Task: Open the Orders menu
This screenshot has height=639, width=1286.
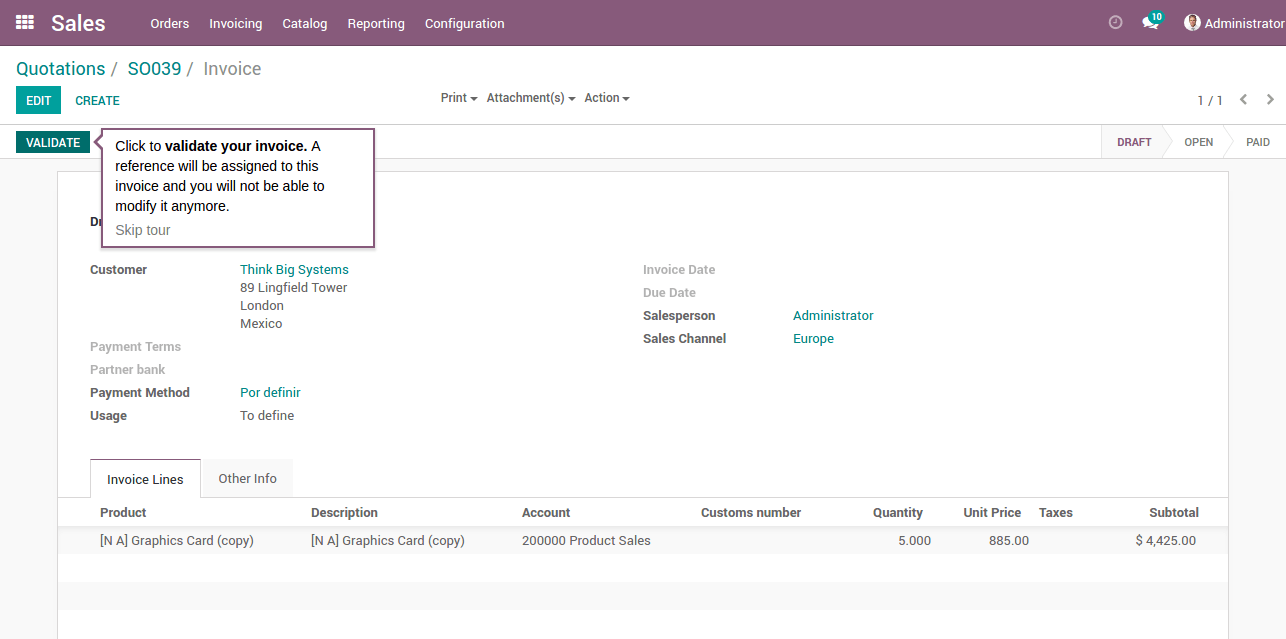Action: click(169, 23)
